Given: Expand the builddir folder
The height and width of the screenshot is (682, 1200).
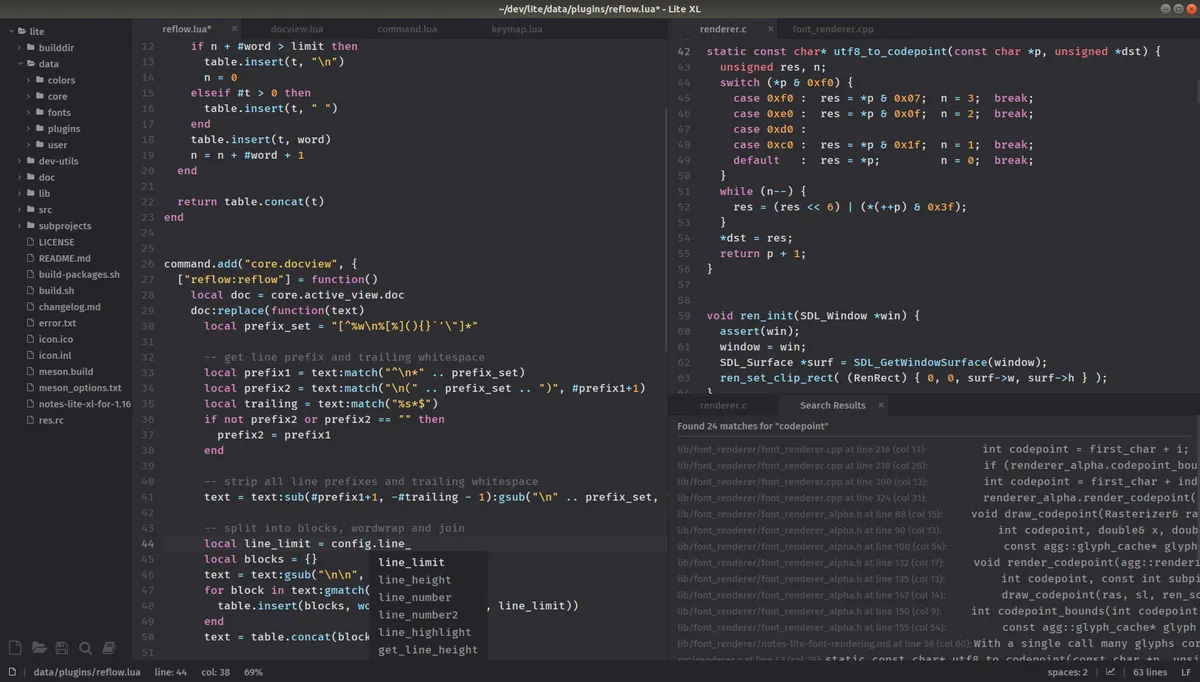Looking at the screenshot, I should 55,47.
